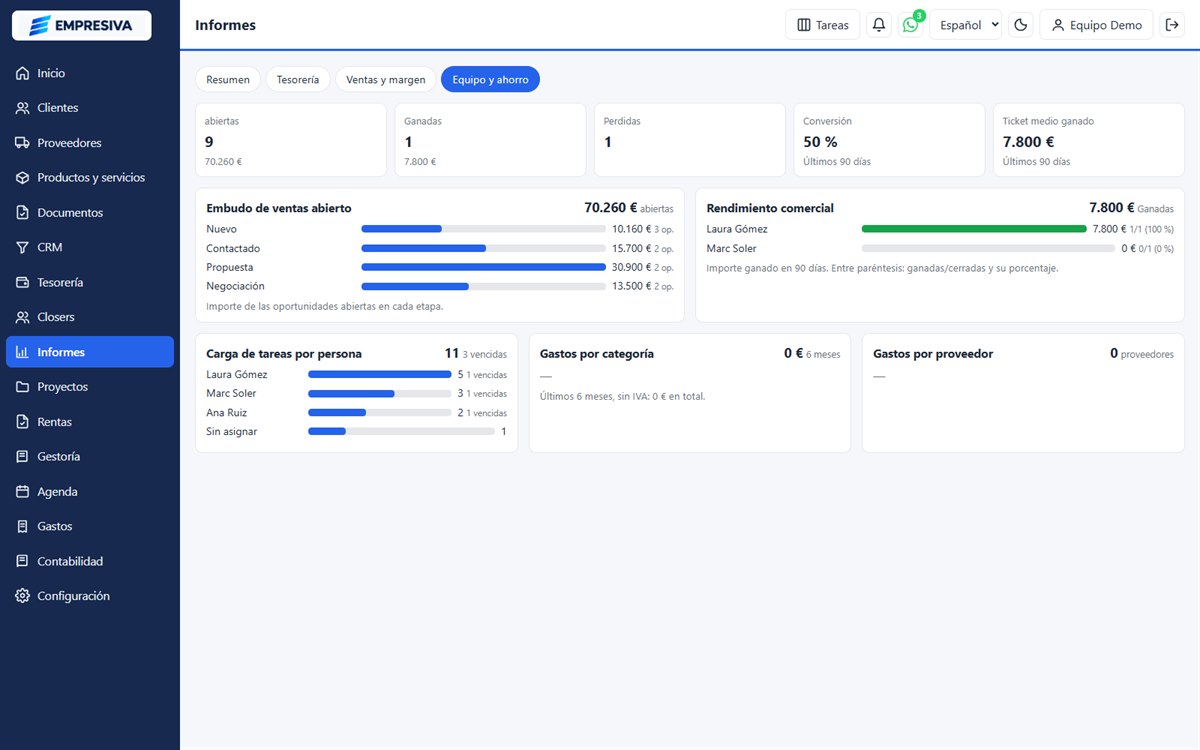Click the box icon beside Productos y servicios
The height and width of the screenshot is (750, 1200).
[23, 178]
